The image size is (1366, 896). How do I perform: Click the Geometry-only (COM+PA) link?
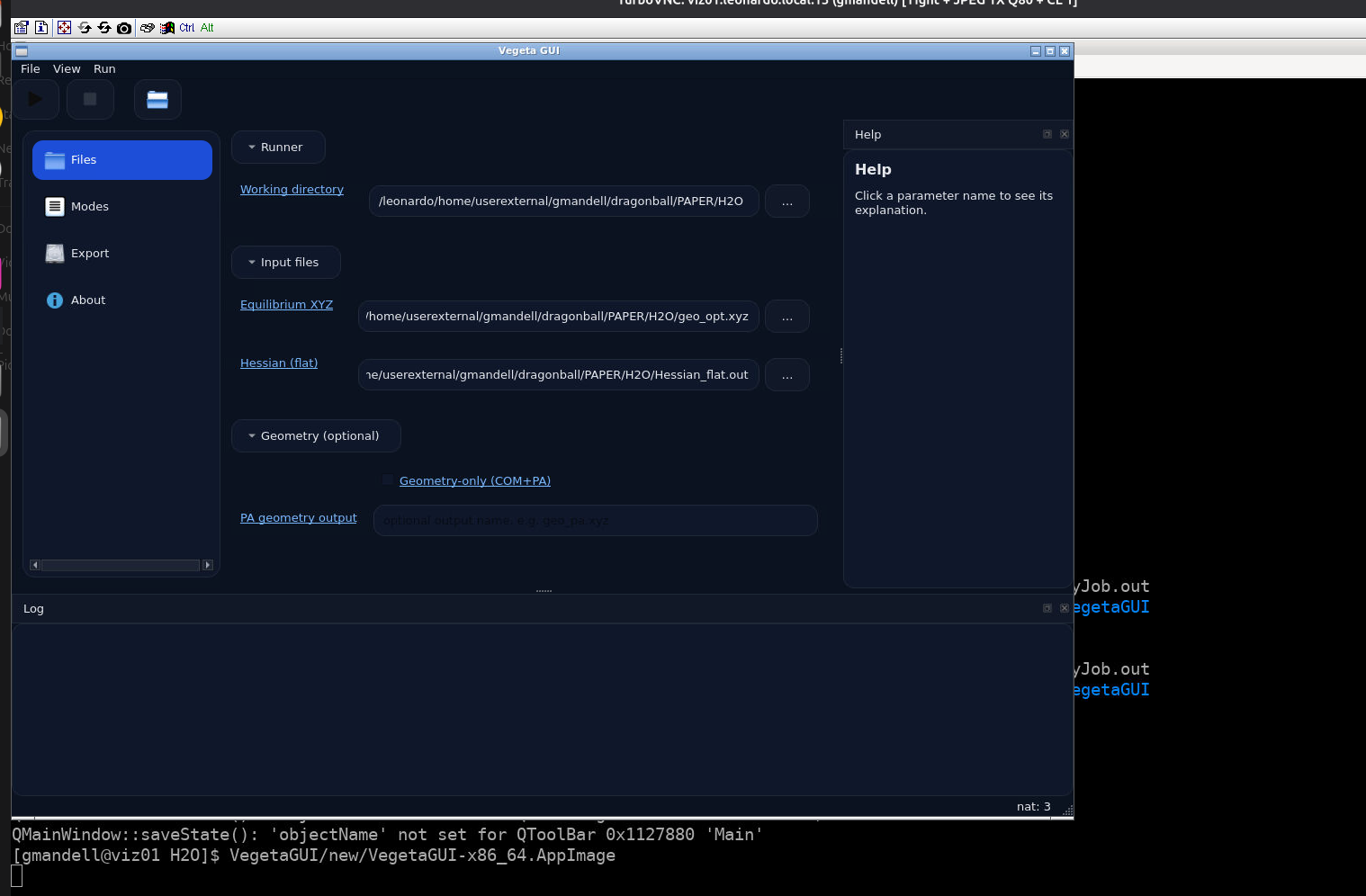pyautogui.click(x=475, y=481)
